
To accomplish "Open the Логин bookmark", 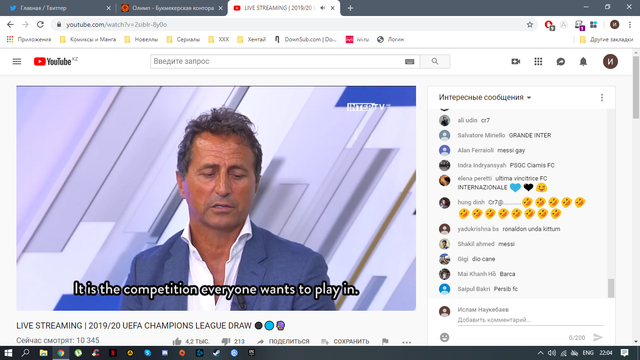I will coord(391,40).
